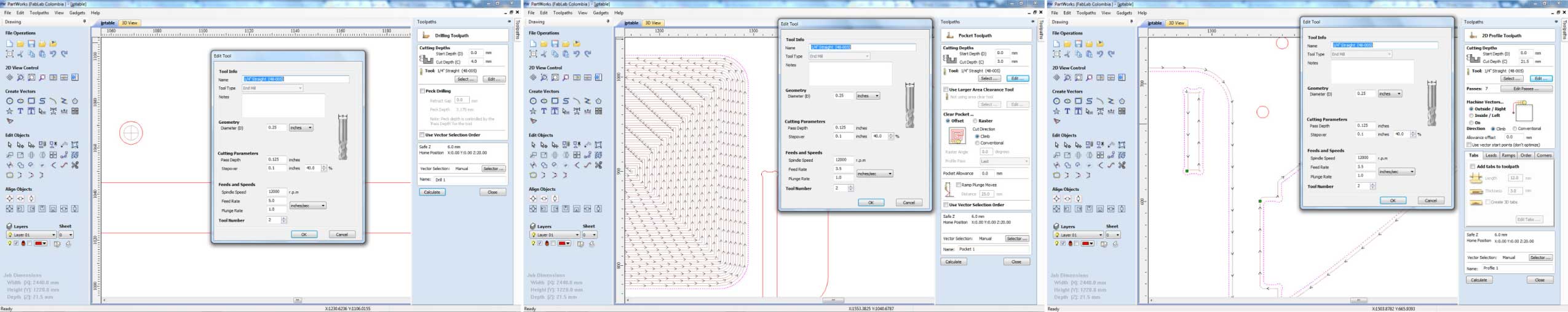Open Toolpaths menu in left window
Screen dimensions: 1568x312
pos(39,12)
